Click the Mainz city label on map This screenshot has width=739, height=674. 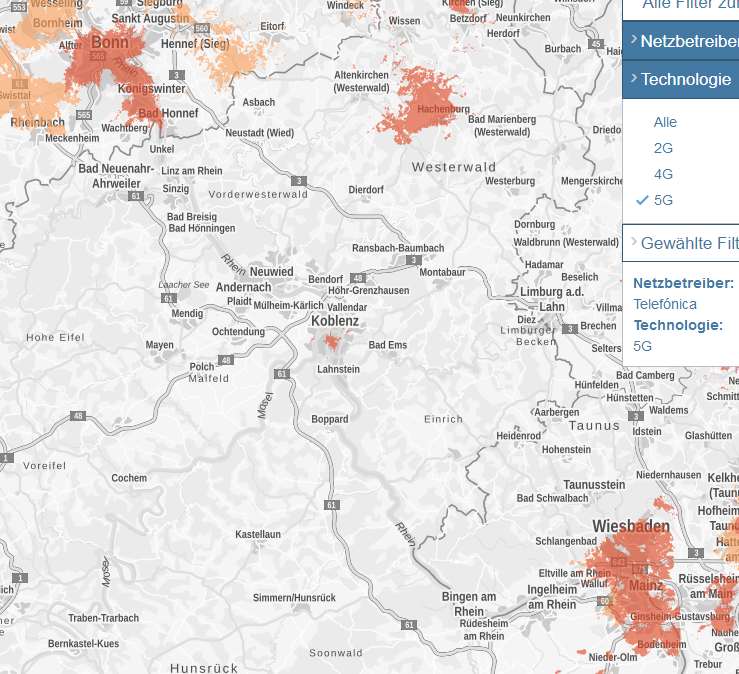pyautogui.click(x=646, y=585)
